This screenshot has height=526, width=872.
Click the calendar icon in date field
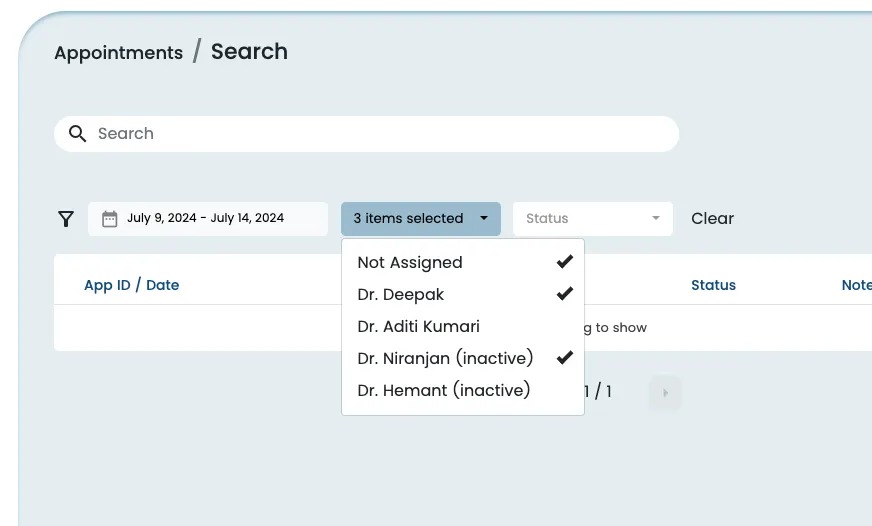click(x=110, y=219)
